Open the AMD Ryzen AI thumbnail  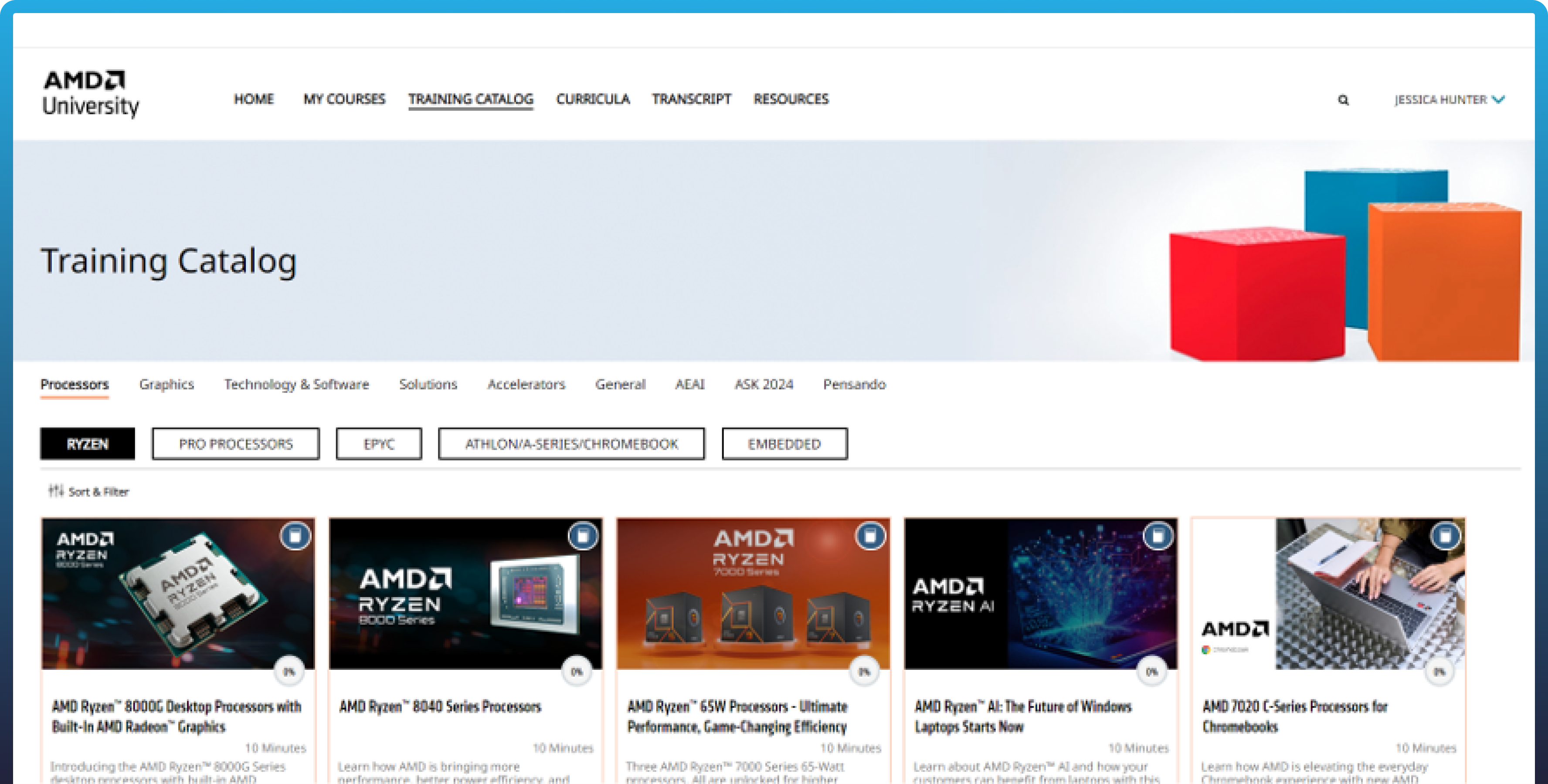(x=1041, y=594)
